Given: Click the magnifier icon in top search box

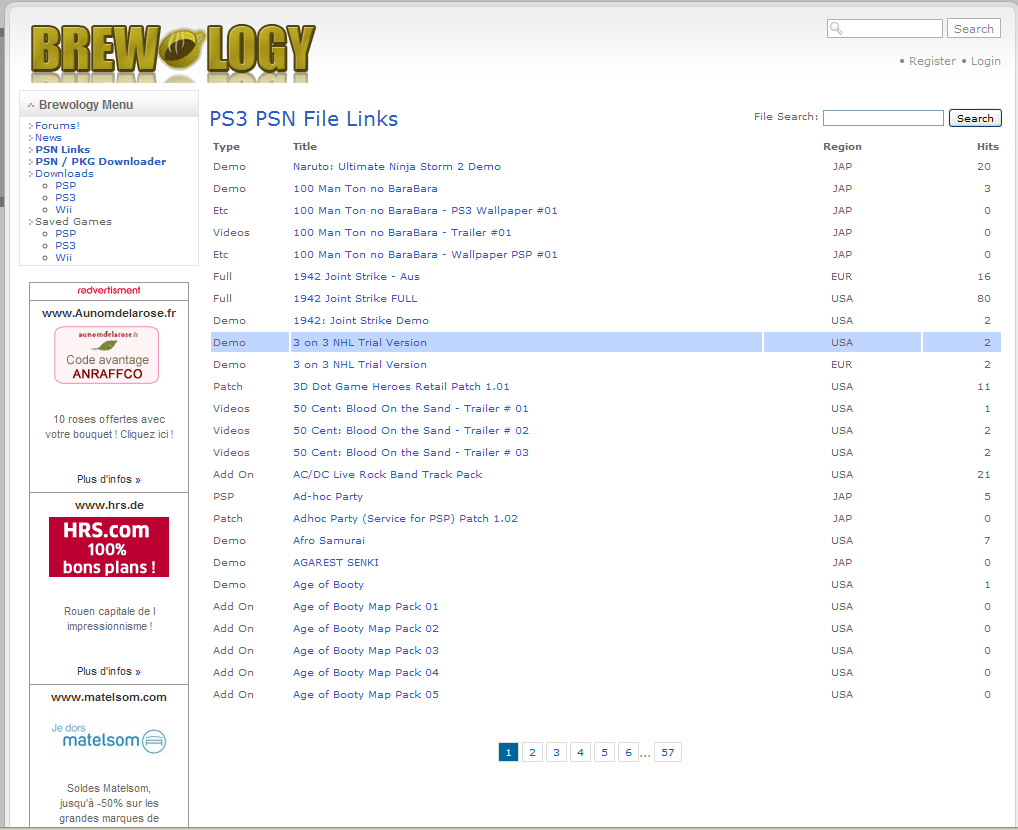Looking at the screenshot, I should [x=836, y=29].
